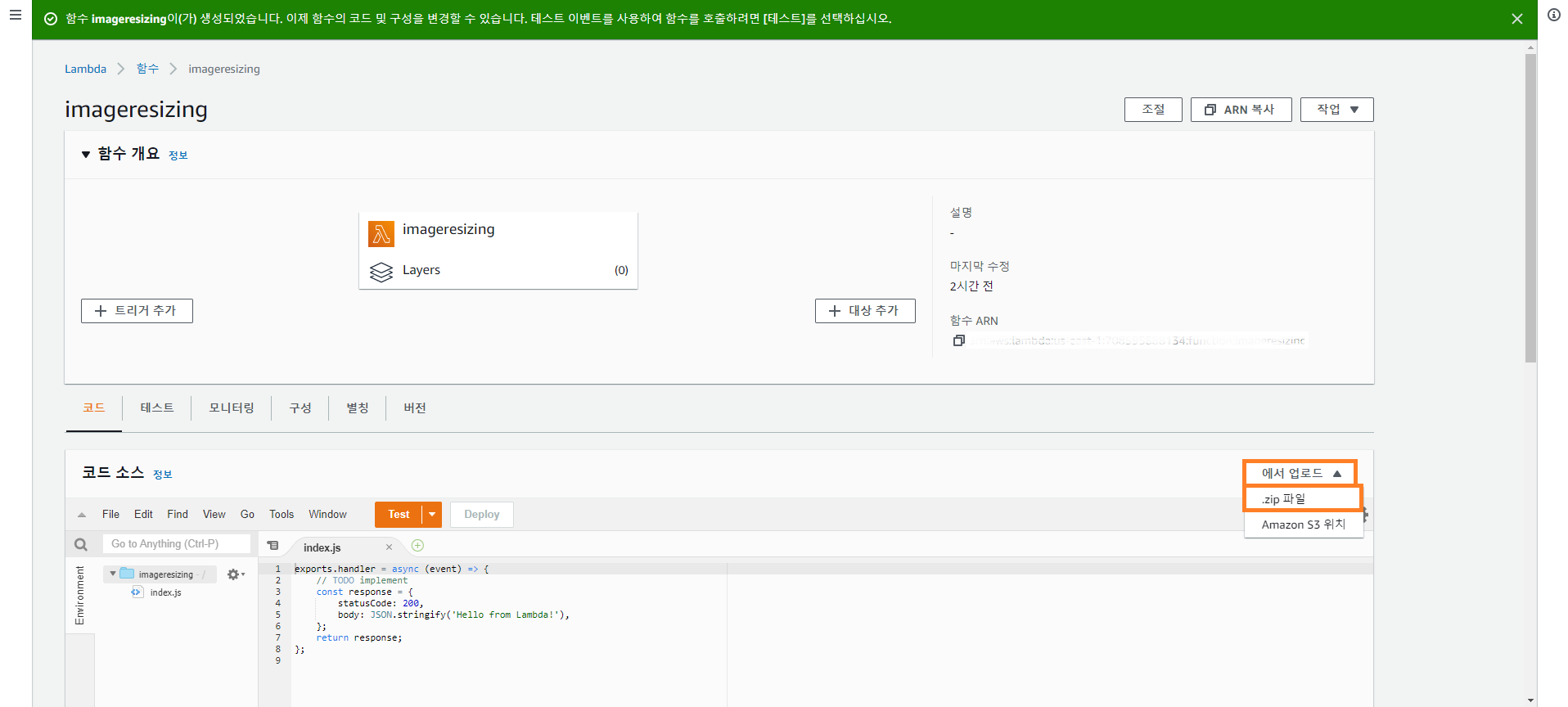Copy the ARN with ARN 복사 button
This screenshot has width=1568, height=707.
(x=1241, y=110)
